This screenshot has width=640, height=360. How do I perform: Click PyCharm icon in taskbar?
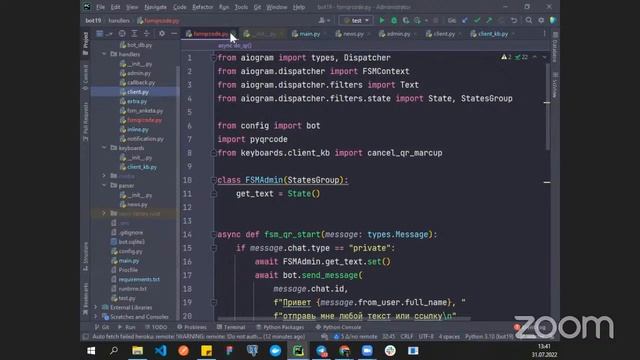click(x=298, y=351)
